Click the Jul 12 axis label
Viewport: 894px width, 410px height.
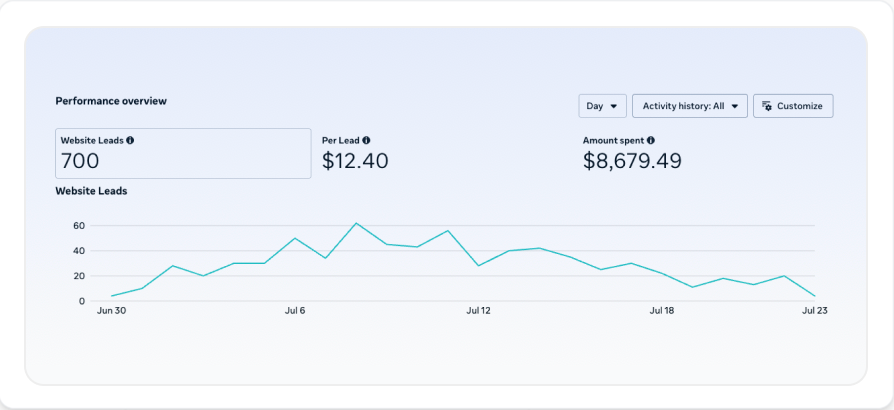pyautogui.click(x=478, y=311)
